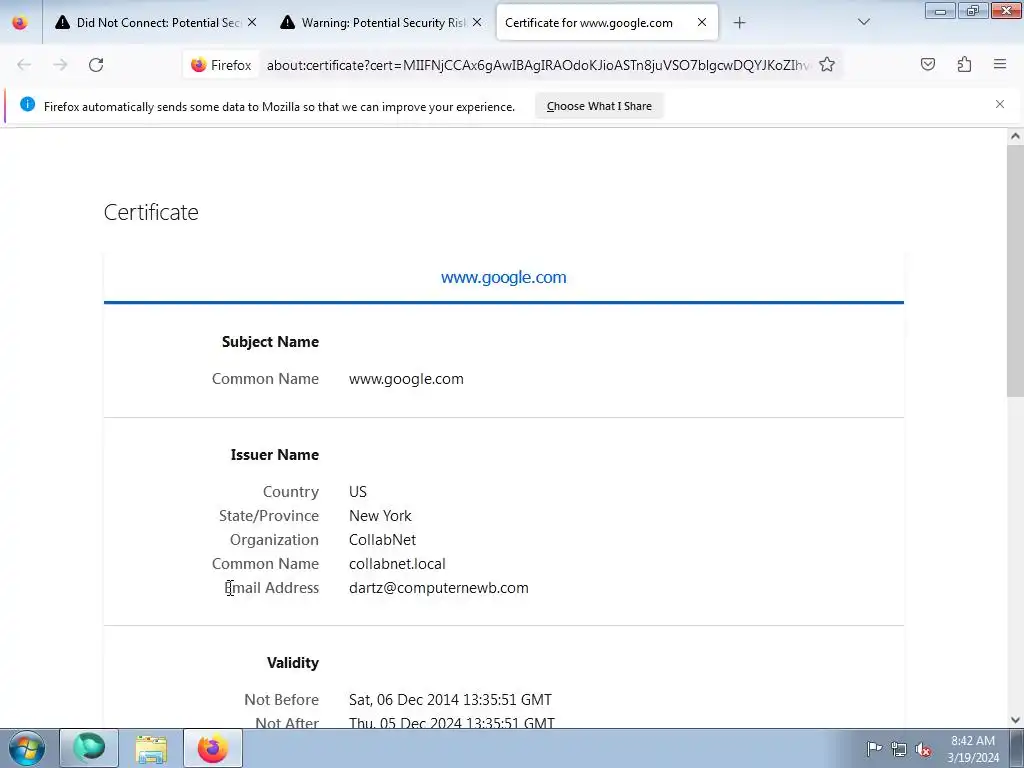Expand the list all tabs chevron
This screenshot has height=768, width=1024.
pyautogui.click(x=864, y=22)
